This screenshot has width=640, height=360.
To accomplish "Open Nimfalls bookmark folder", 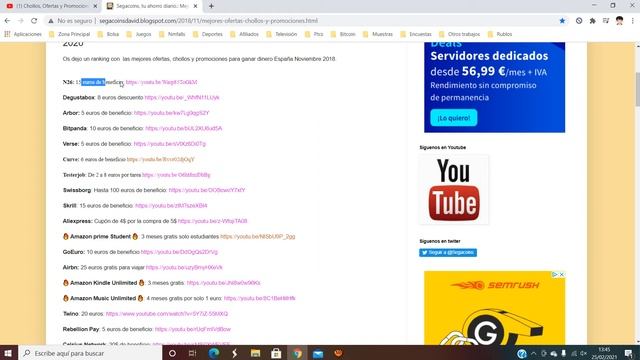I will 172,34.
